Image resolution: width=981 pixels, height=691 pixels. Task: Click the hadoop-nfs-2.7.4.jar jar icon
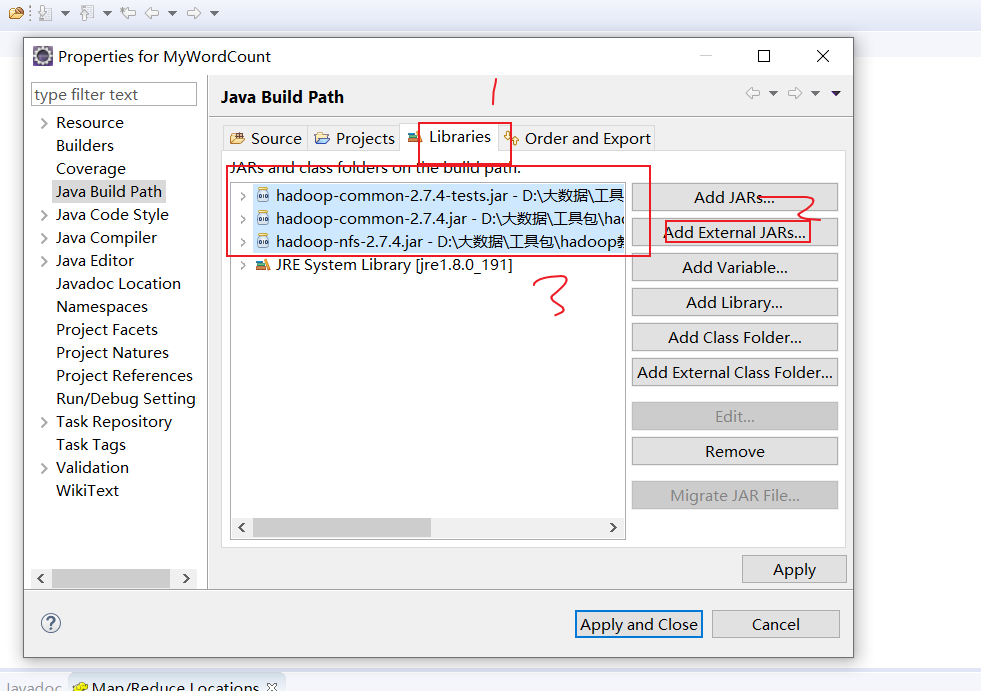[x=263, y=242]
